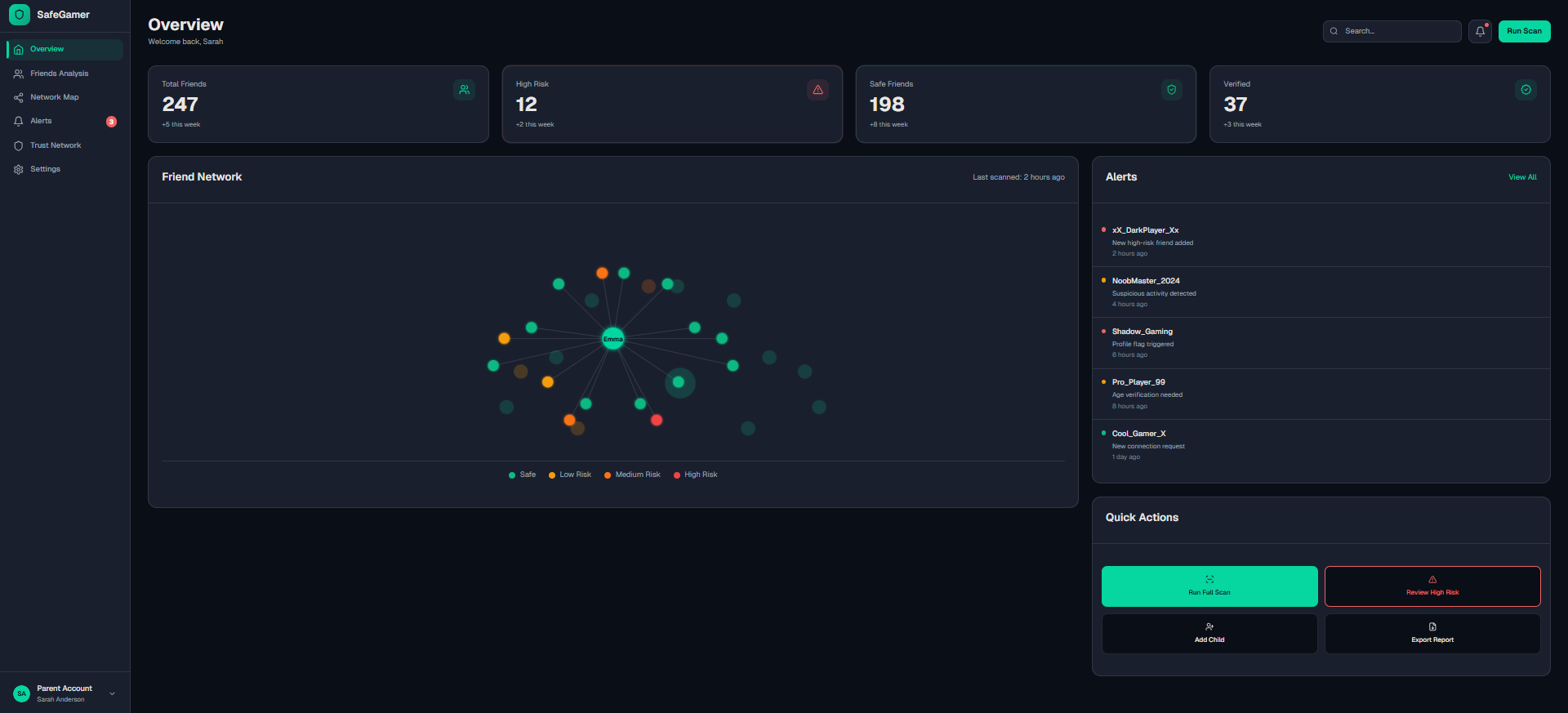
Task: Click the Review High Risk button
Action: pos(1432,586)
